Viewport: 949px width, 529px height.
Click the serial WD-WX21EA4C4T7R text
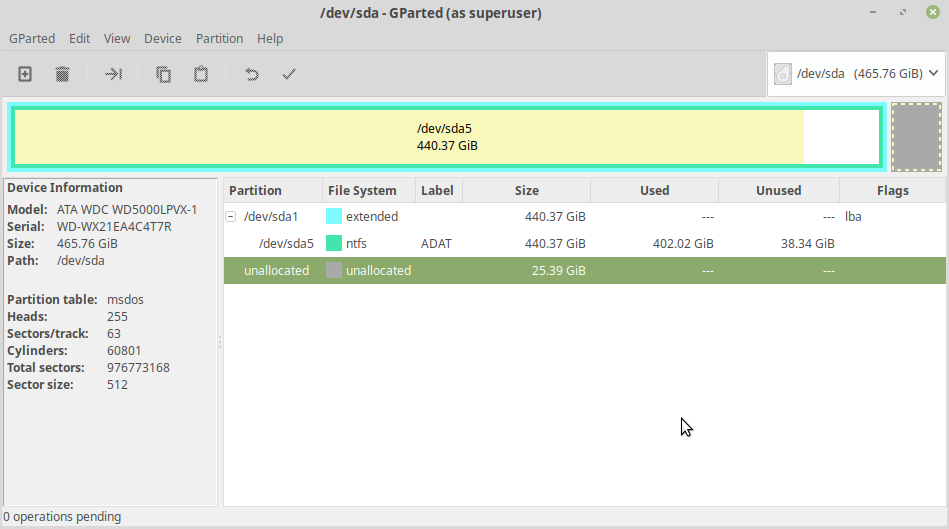click(x=114, y=226)
